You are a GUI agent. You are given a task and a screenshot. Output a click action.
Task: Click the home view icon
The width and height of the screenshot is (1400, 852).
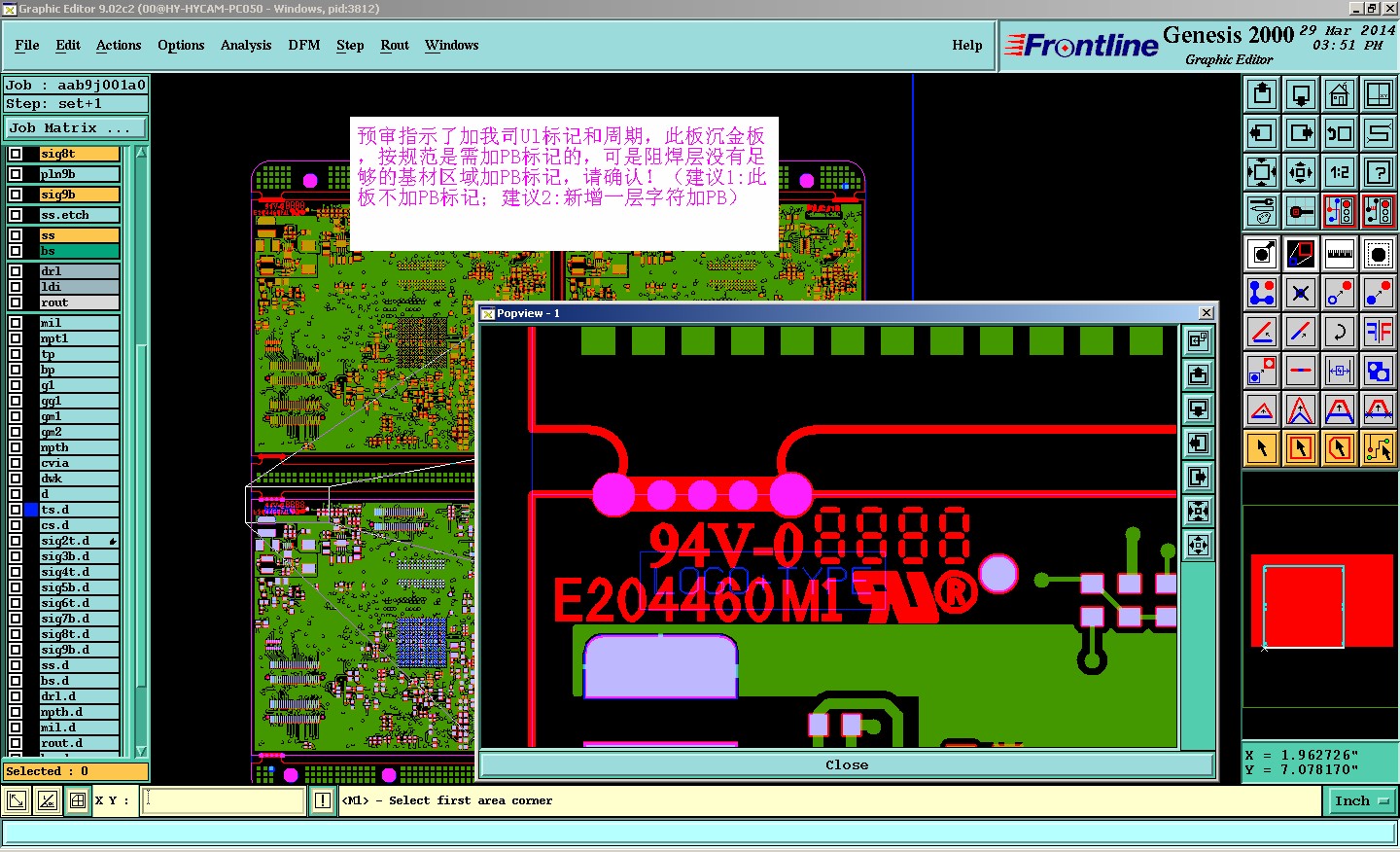point(1340,94)
